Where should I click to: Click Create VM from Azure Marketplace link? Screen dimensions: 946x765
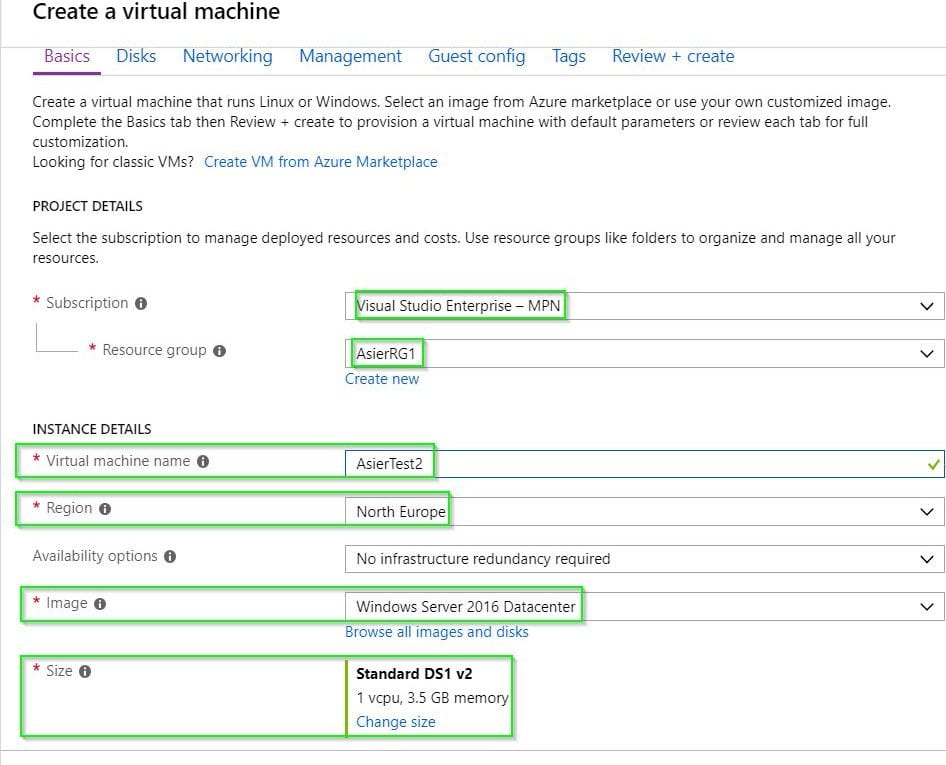(320, 162)
